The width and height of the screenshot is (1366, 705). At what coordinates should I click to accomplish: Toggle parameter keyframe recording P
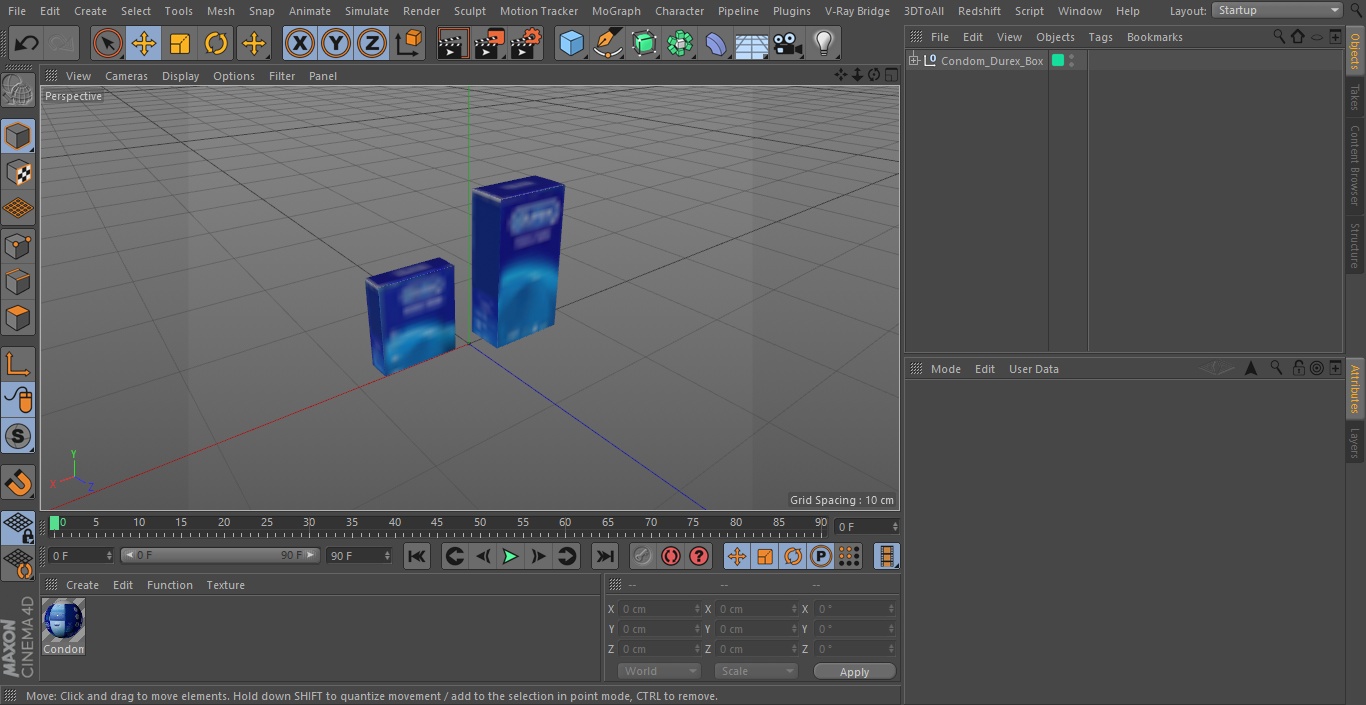(821, 556)
